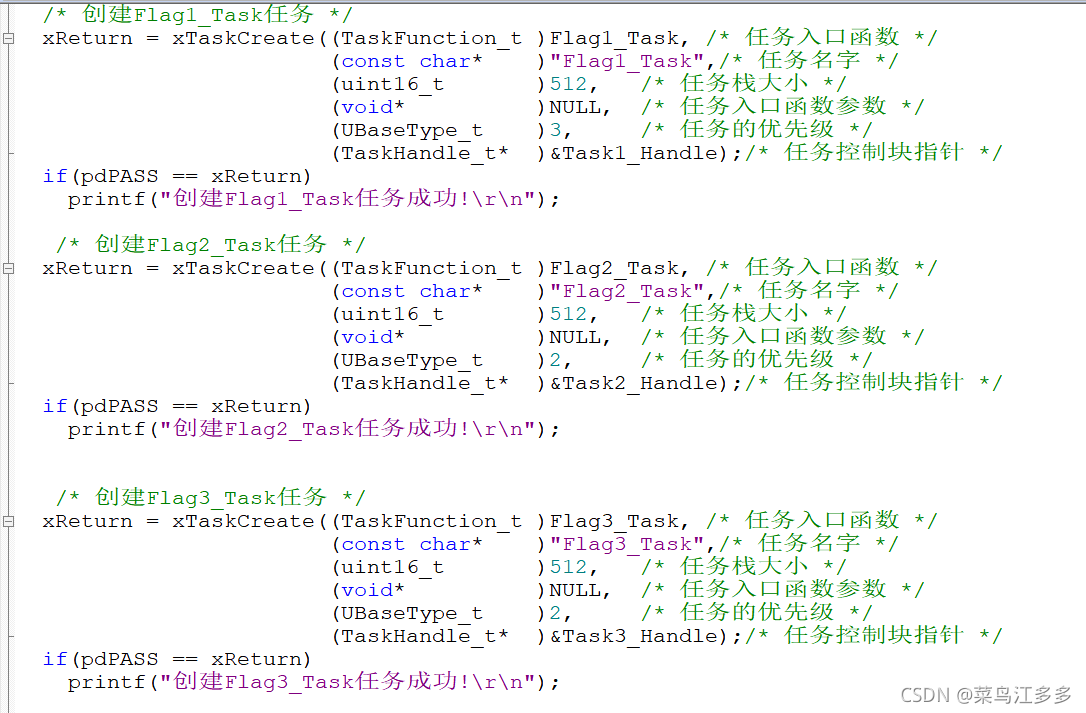Click stack size 512 in Flag1_Task block

(569, 85)
